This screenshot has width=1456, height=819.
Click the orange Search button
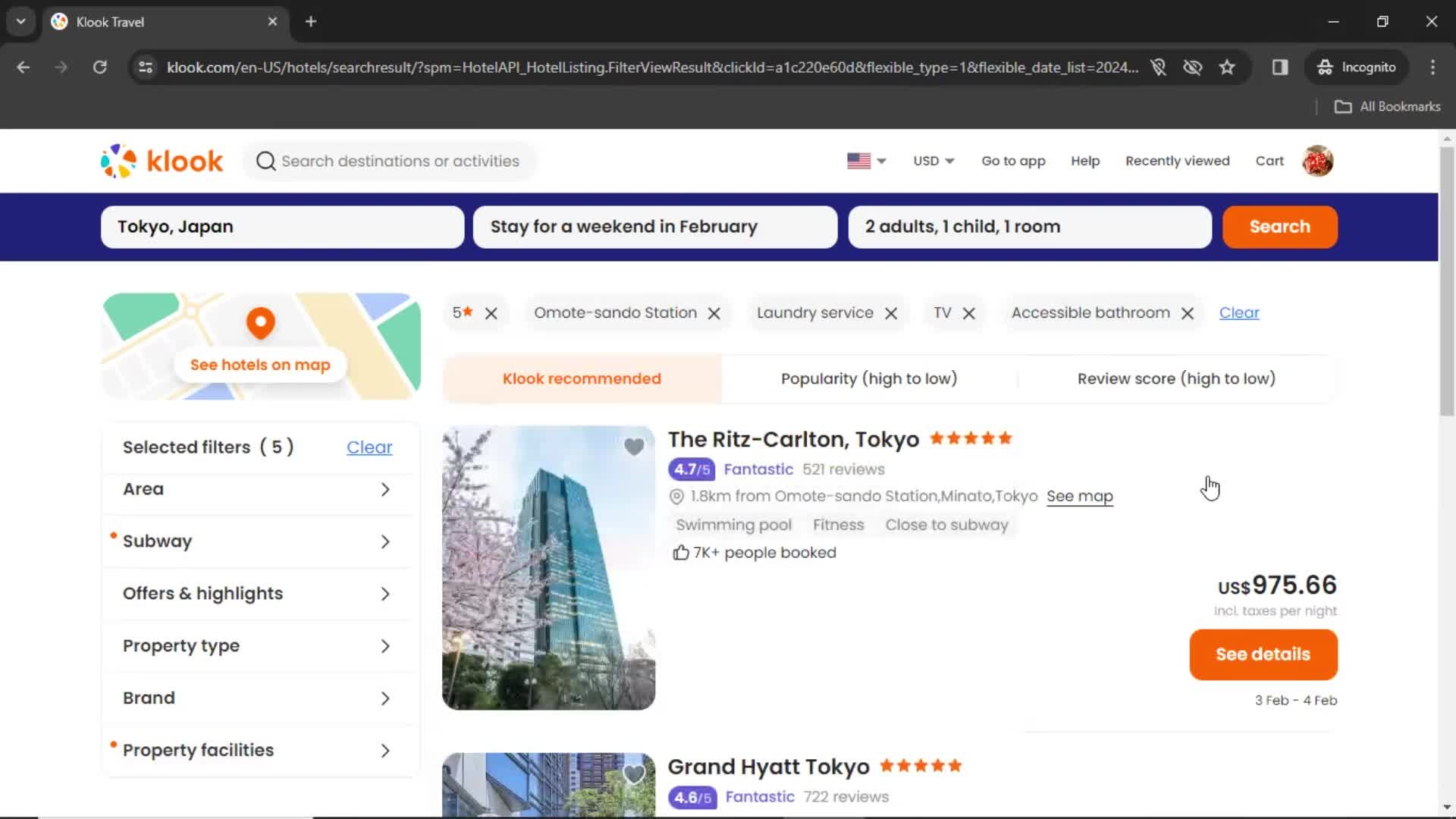coord(1279,227)
